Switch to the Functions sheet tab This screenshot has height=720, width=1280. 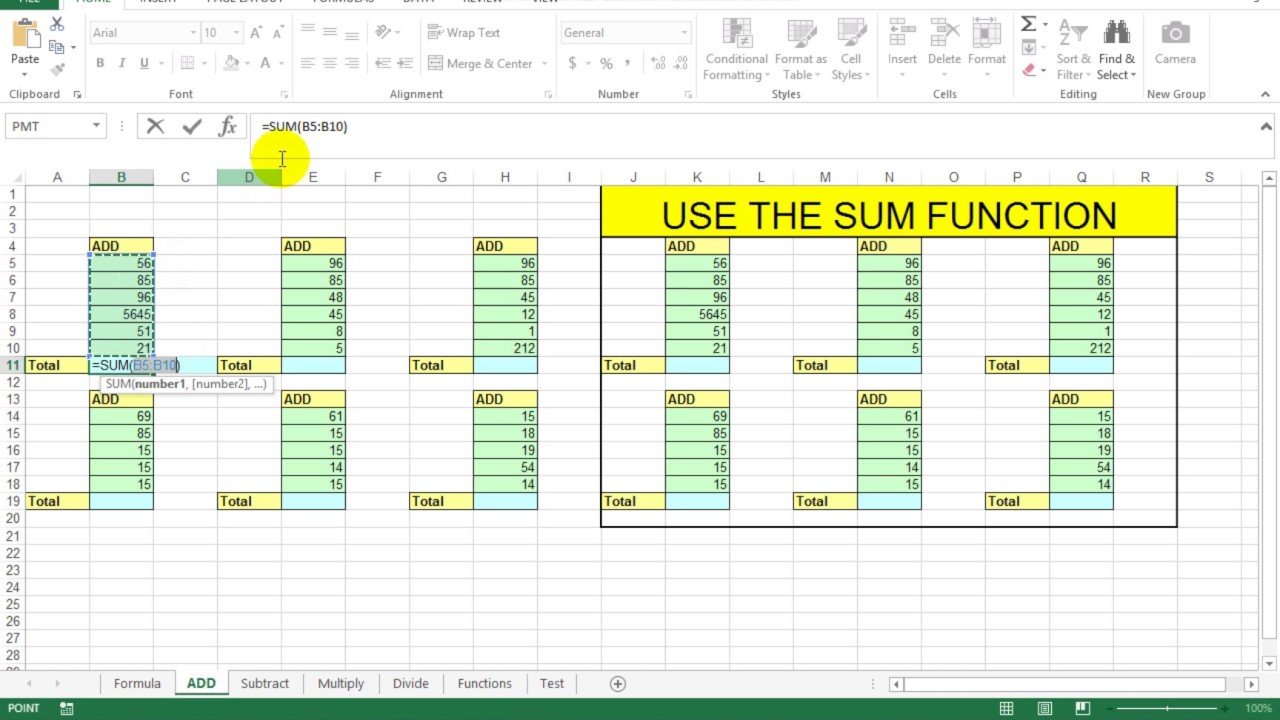484,684
